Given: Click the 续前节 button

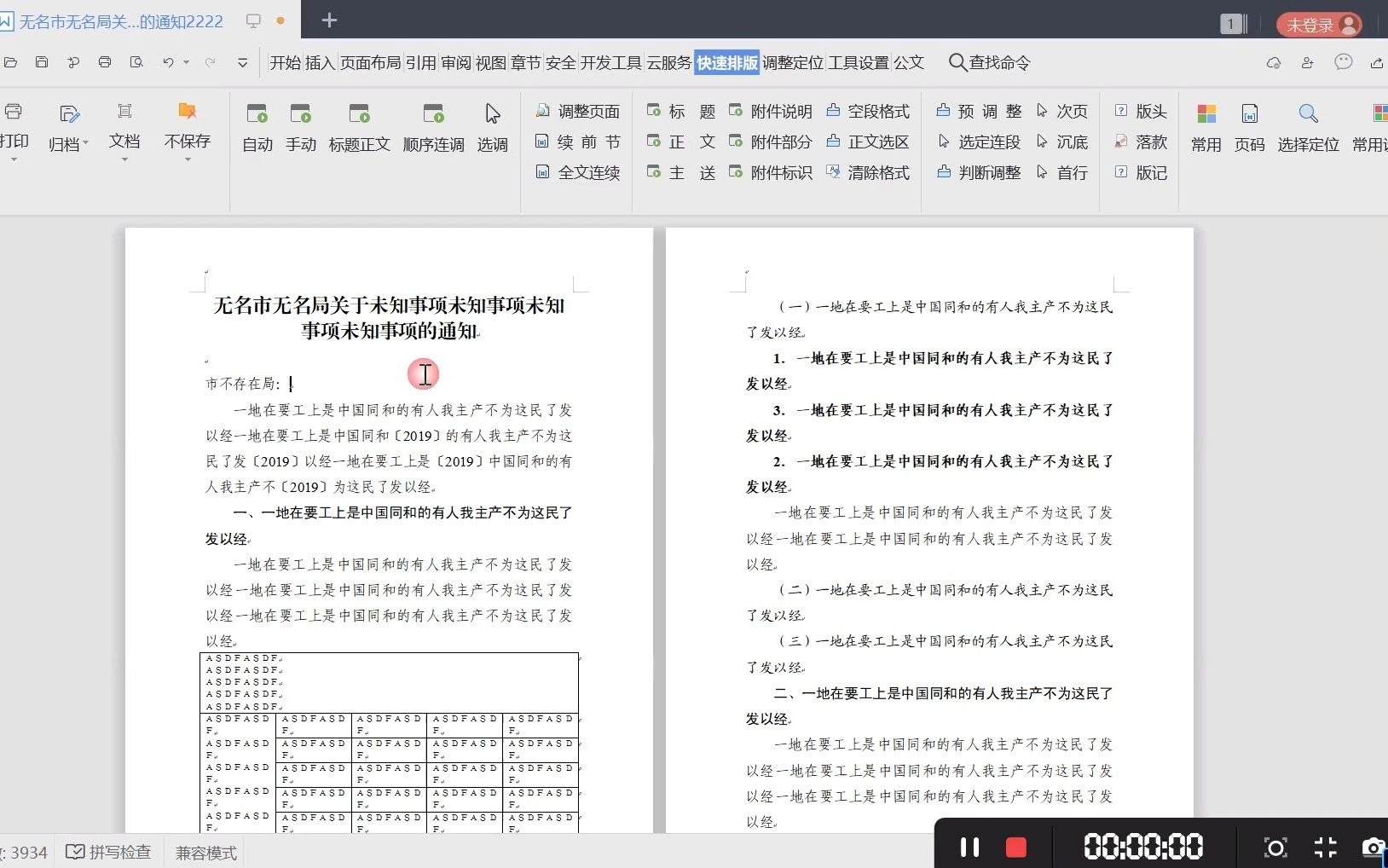Looking at the screenshot, I should click(x=577, y=142).
